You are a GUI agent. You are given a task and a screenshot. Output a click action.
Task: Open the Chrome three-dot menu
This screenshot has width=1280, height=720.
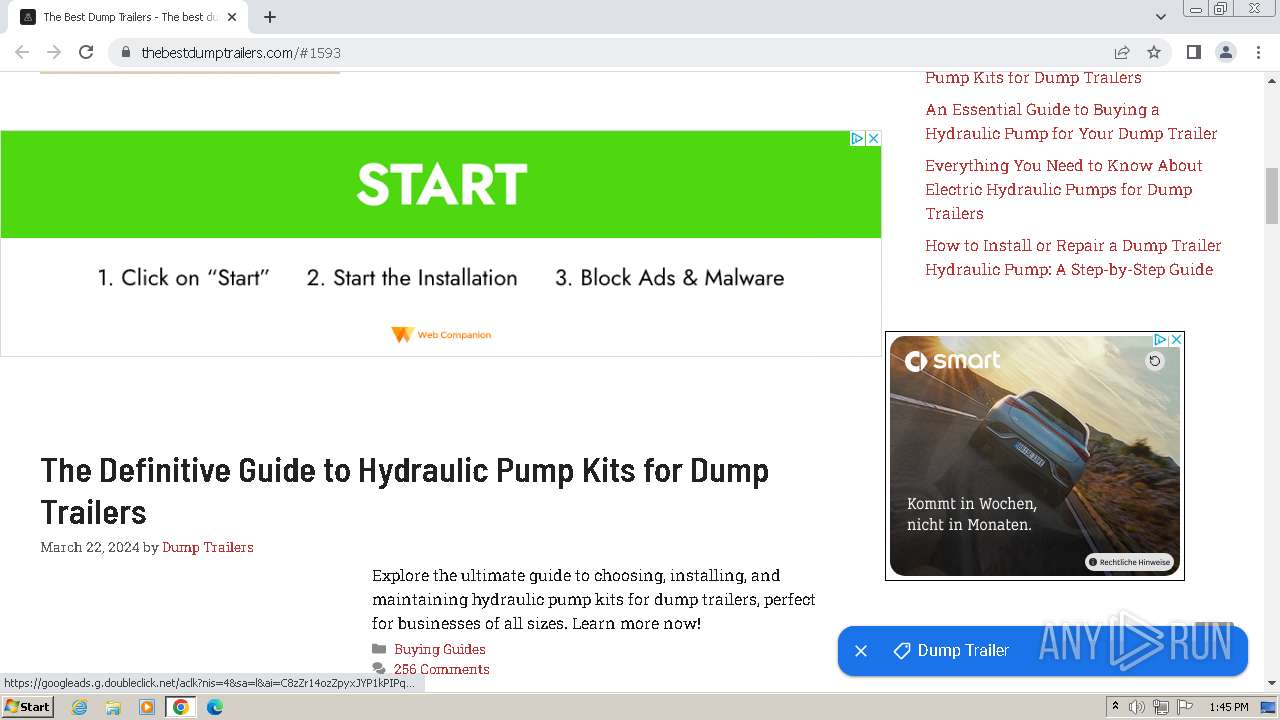coord(1258,52)
